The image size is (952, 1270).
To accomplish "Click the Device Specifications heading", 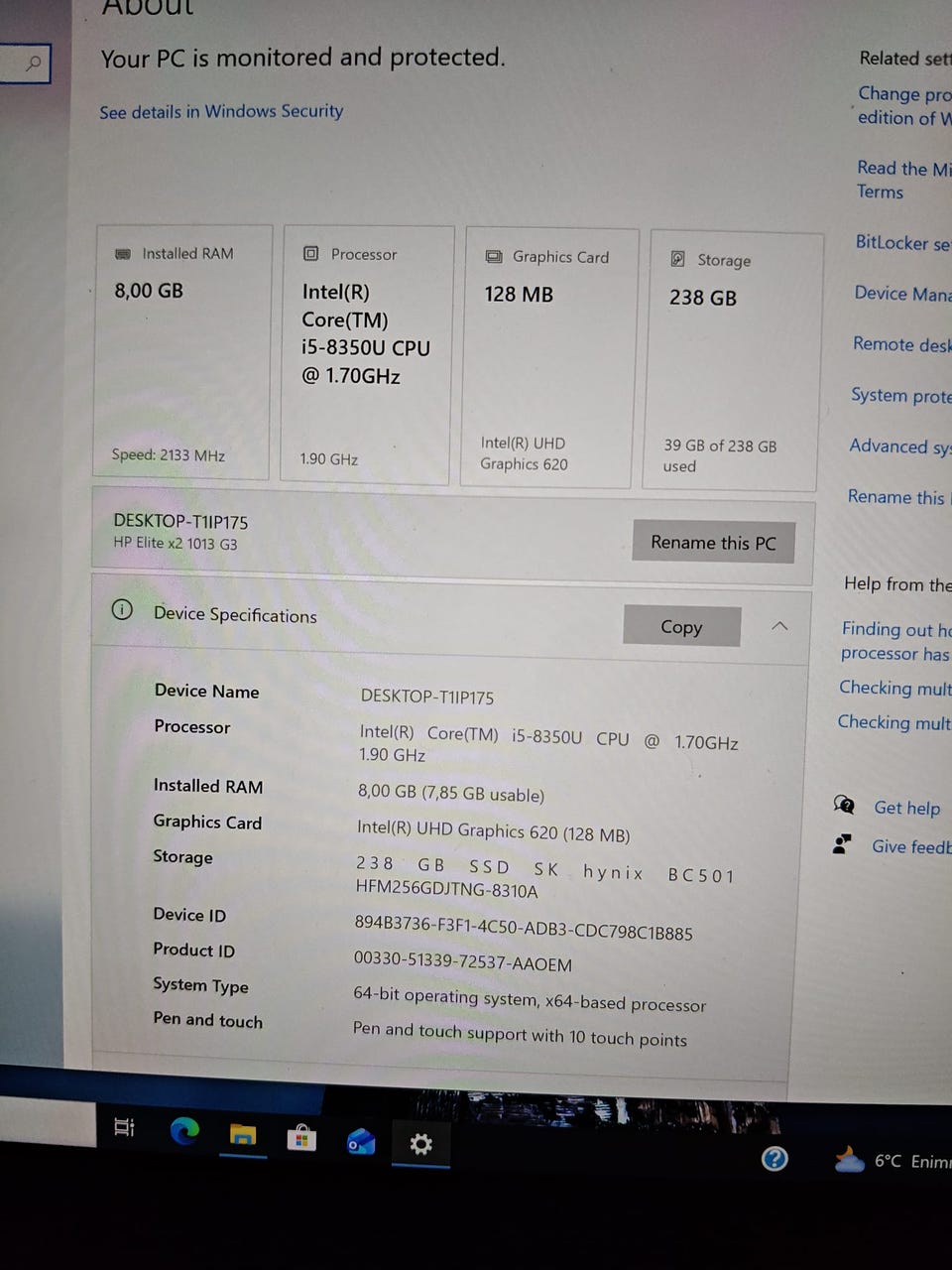I will [x=235, y=614].
